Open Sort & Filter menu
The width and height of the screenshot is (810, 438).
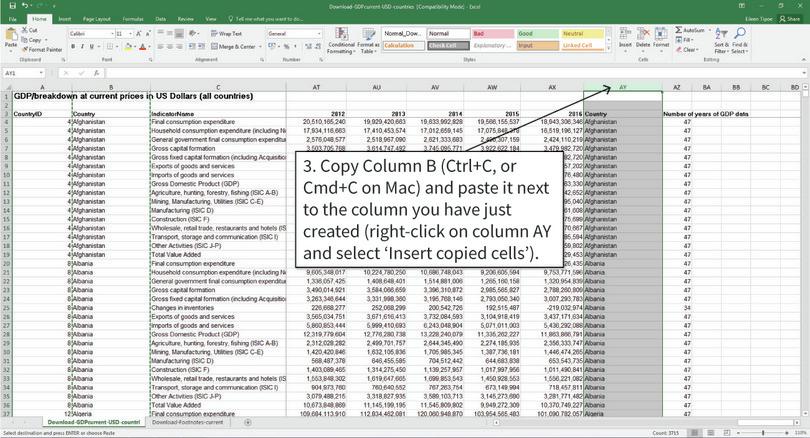[721, 40]
